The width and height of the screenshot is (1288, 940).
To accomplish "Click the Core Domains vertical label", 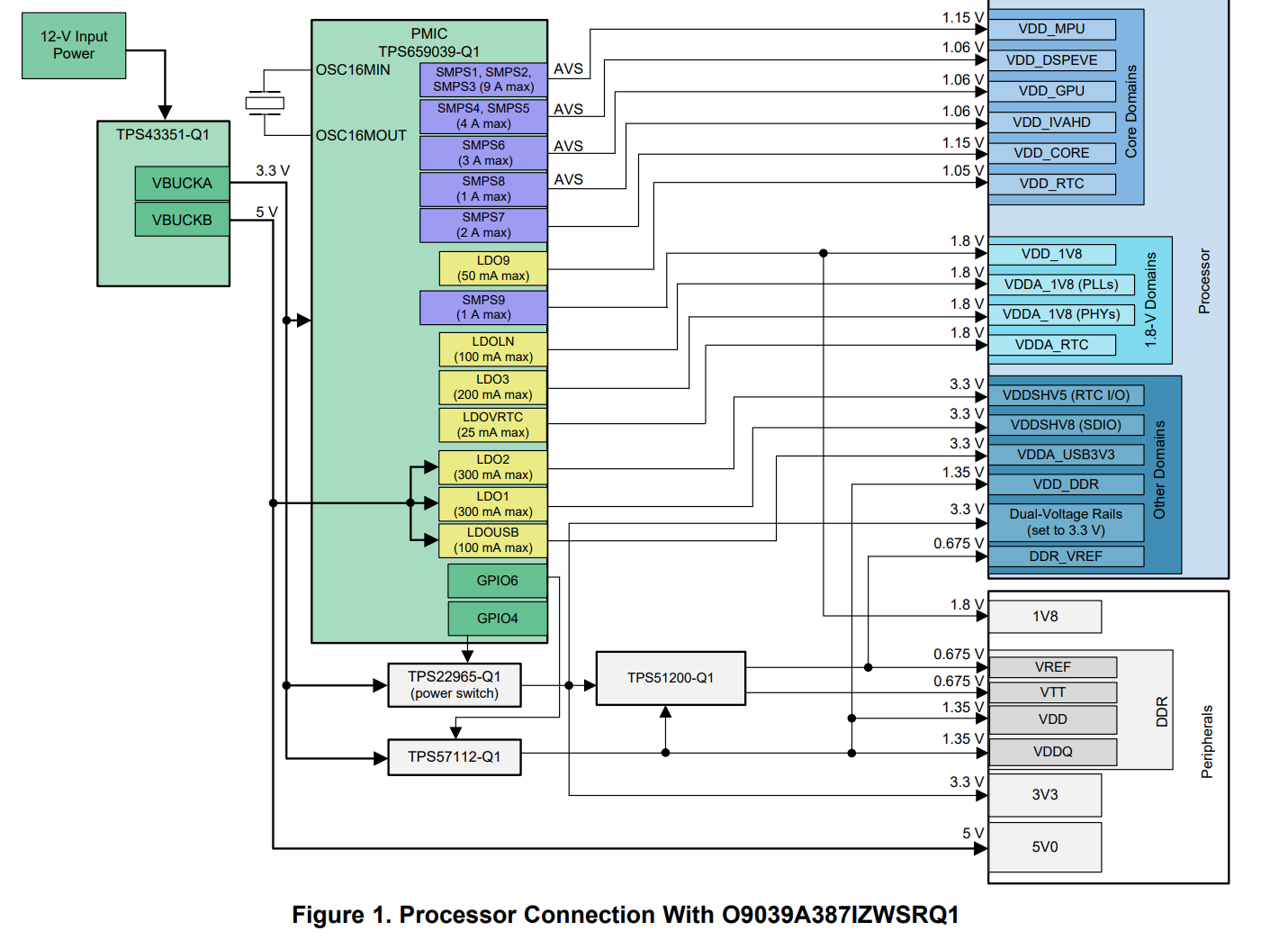I will (1131, 112).
